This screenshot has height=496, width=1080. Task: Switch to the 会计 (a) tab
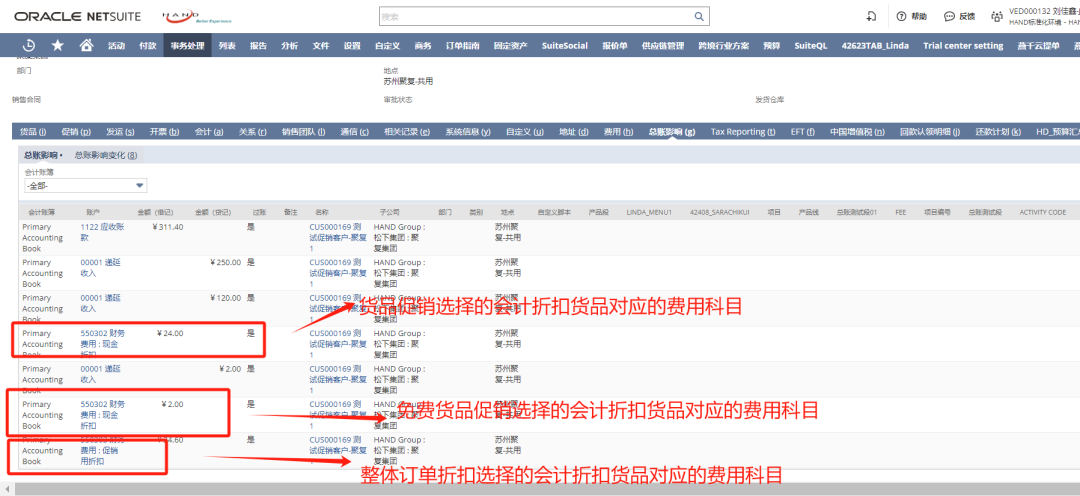point(209,132)
